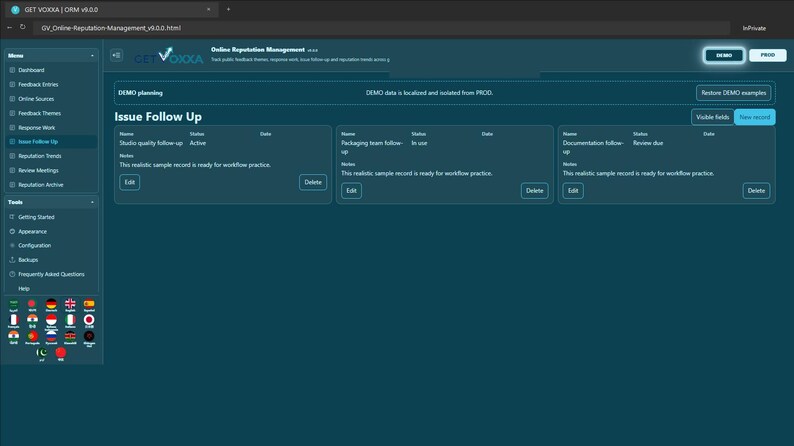Click the InPrivate indicator
Viewport: 794px width, 446px height.
[x=754, y=28]
